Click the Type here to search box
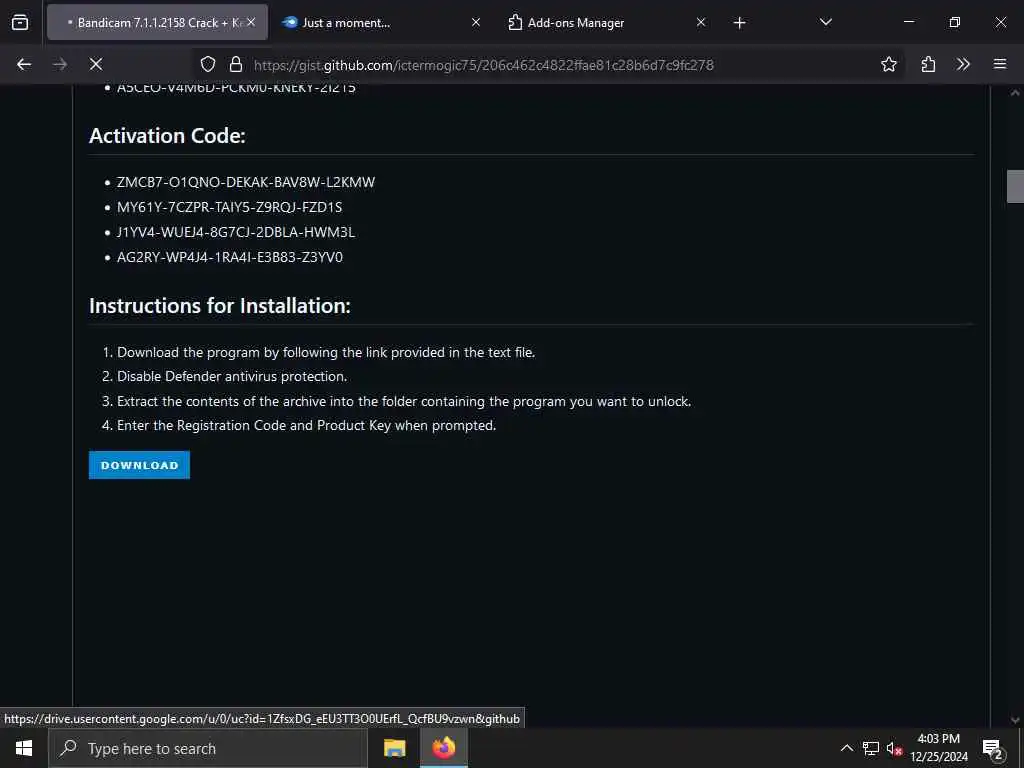Viewport: 1024px width, 768px height. [208, 748]
